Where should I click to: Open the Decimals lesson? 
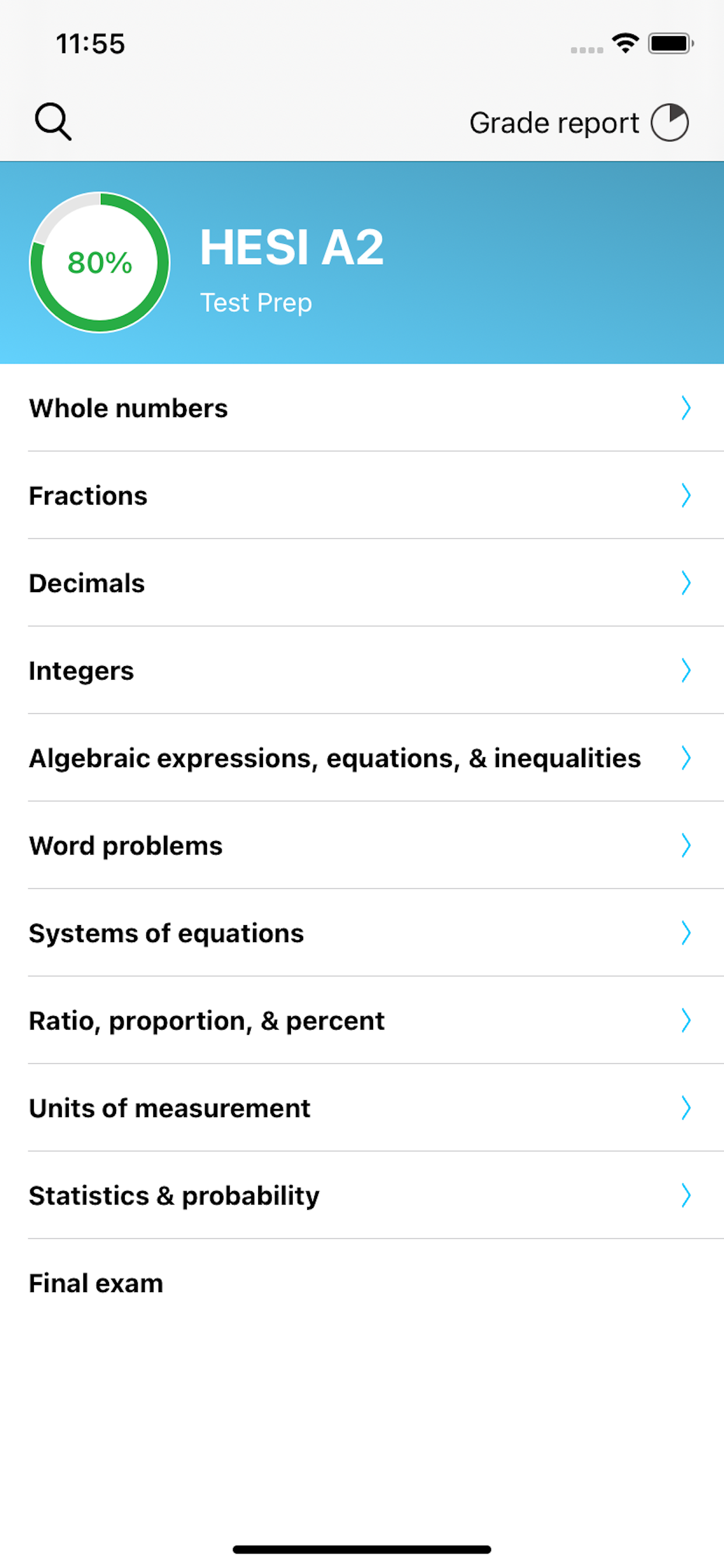coord(362,584)
